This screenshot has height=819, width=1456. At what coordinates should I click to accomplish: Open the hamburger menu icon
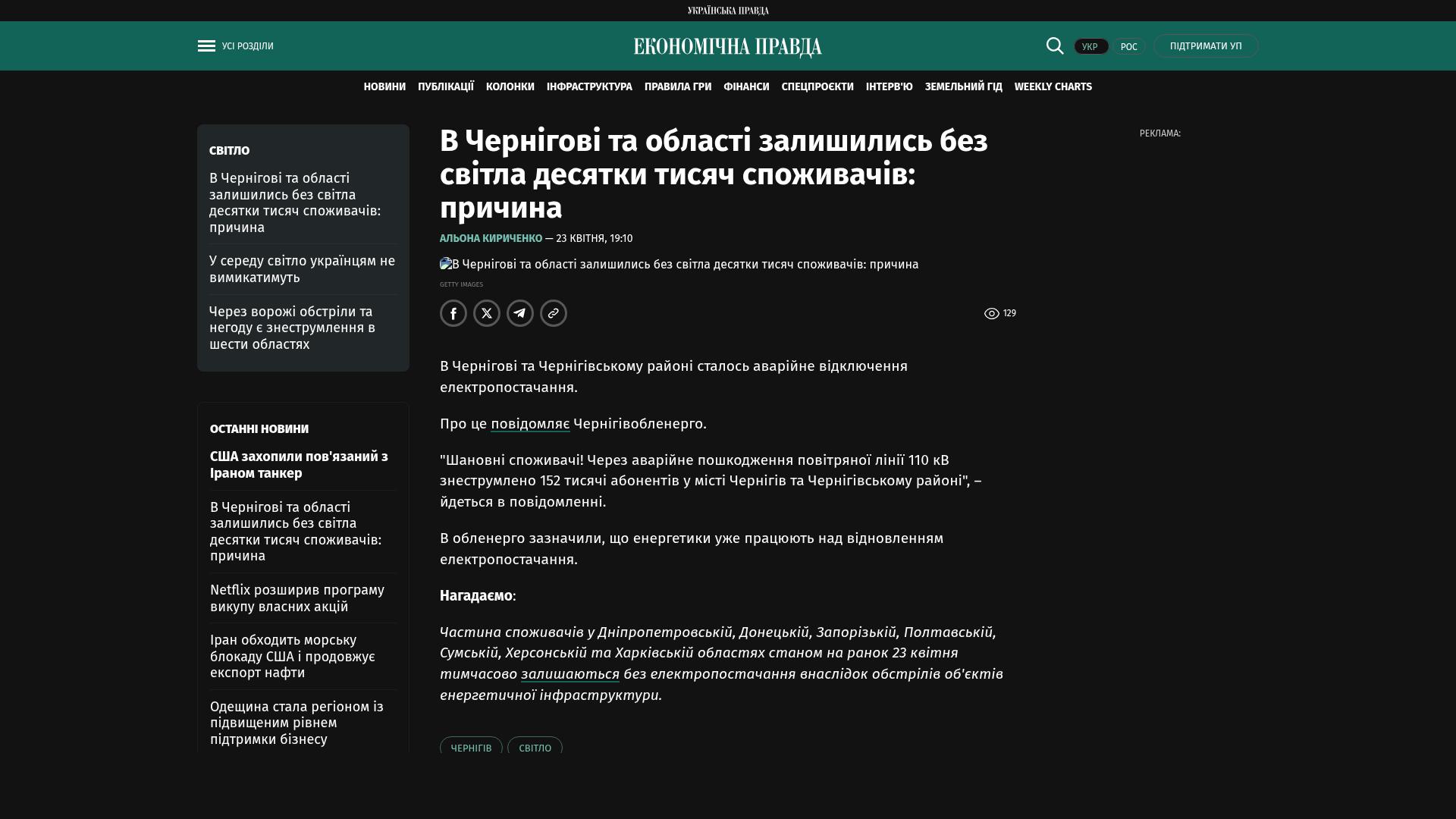[x=206, y=46]
